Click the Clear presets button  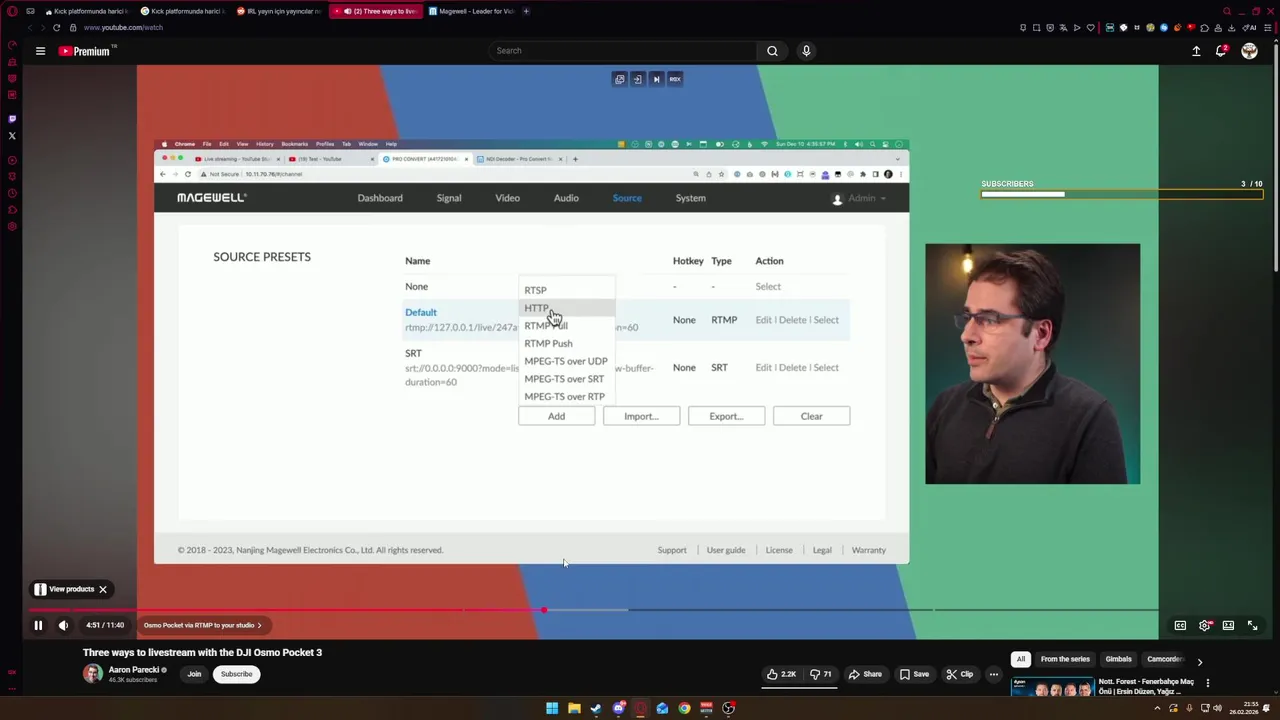(x=811, y=416)
